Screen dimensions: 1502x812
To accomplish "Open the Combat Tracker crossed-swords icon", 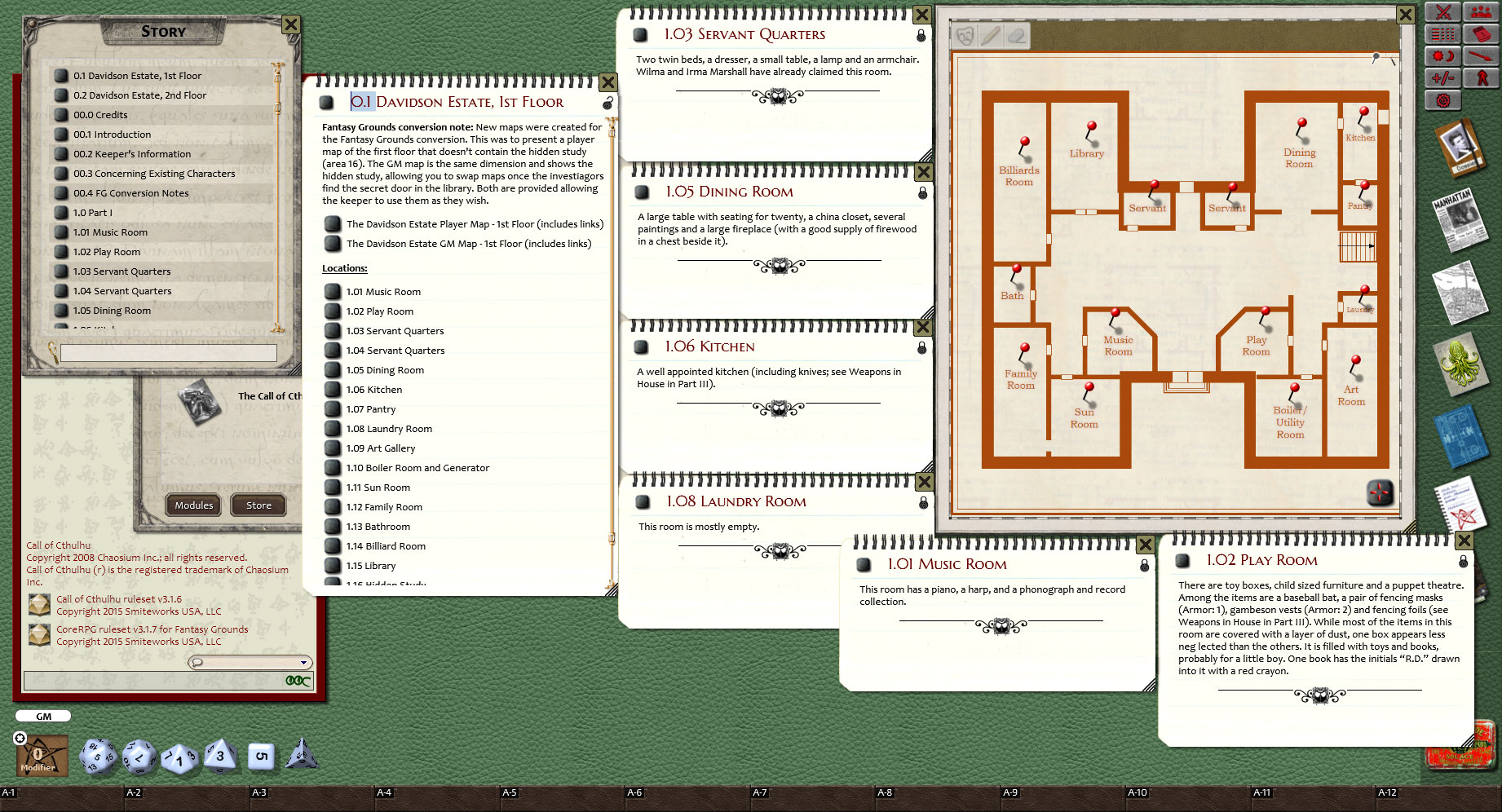I will tap(1442, 11).
